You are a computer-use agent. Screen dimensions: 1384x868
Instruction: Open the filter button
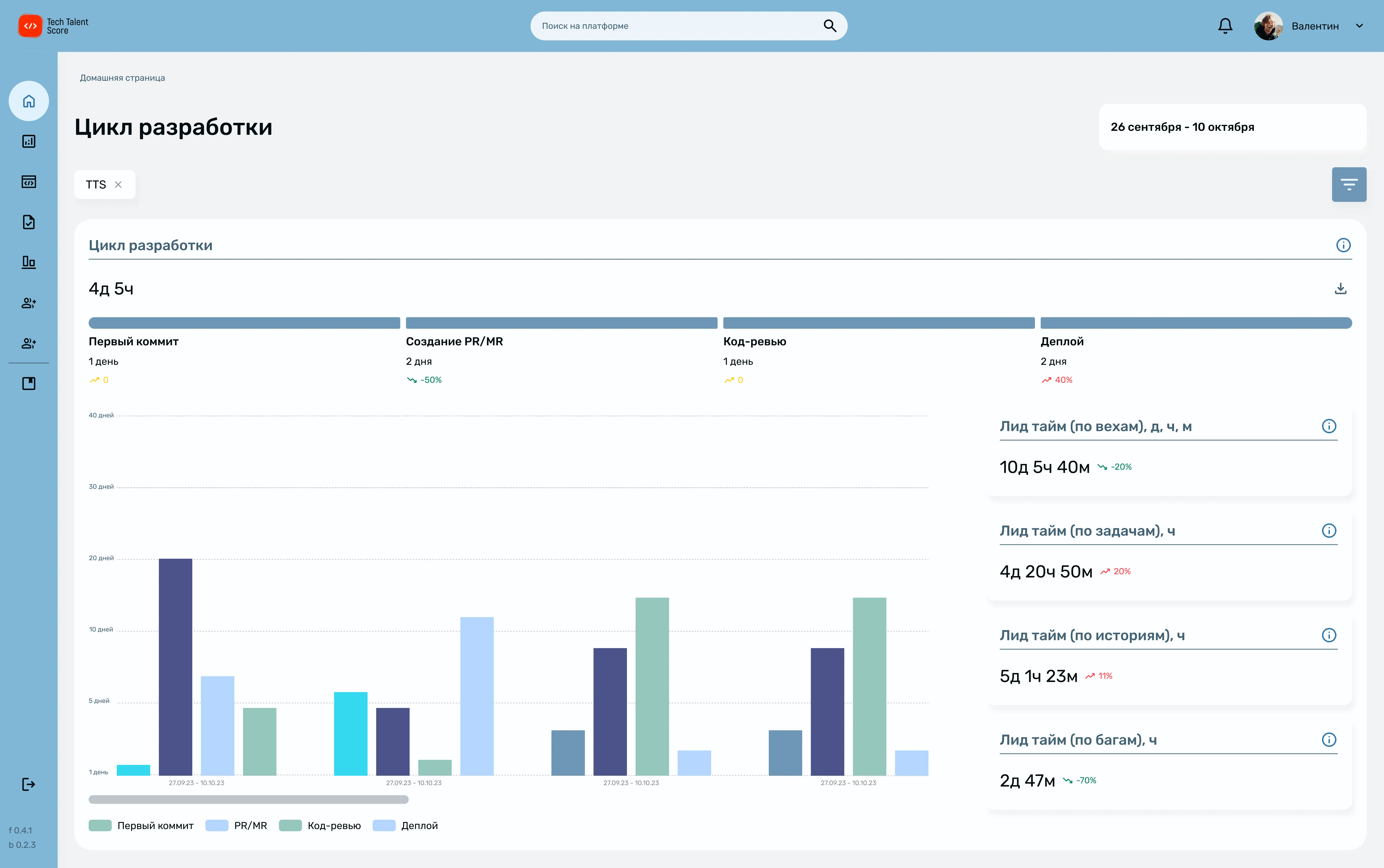(x=1349, y=184)
